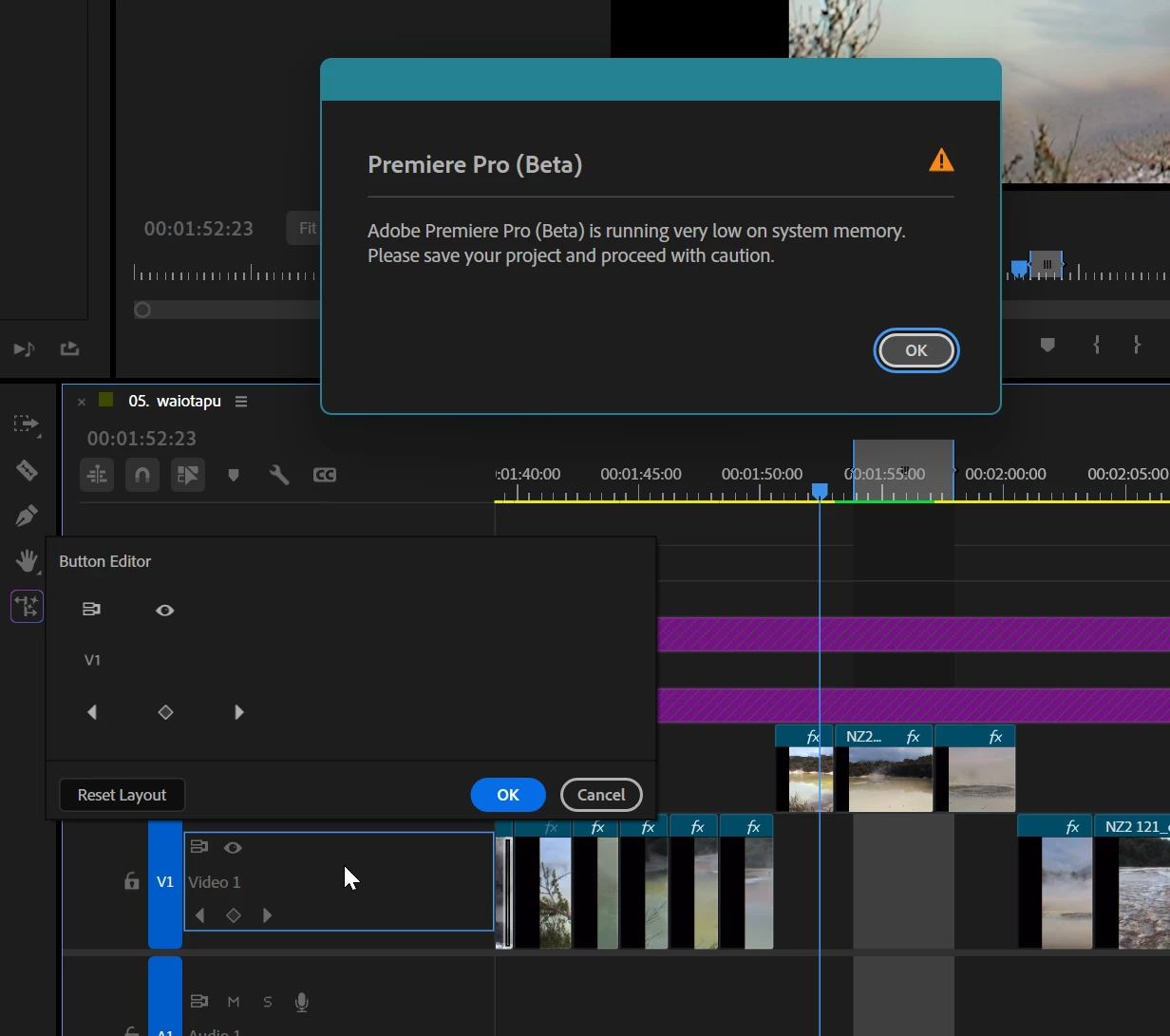Select the Hand tool
Screen dimensions: 1170x1036
point(27,561)
